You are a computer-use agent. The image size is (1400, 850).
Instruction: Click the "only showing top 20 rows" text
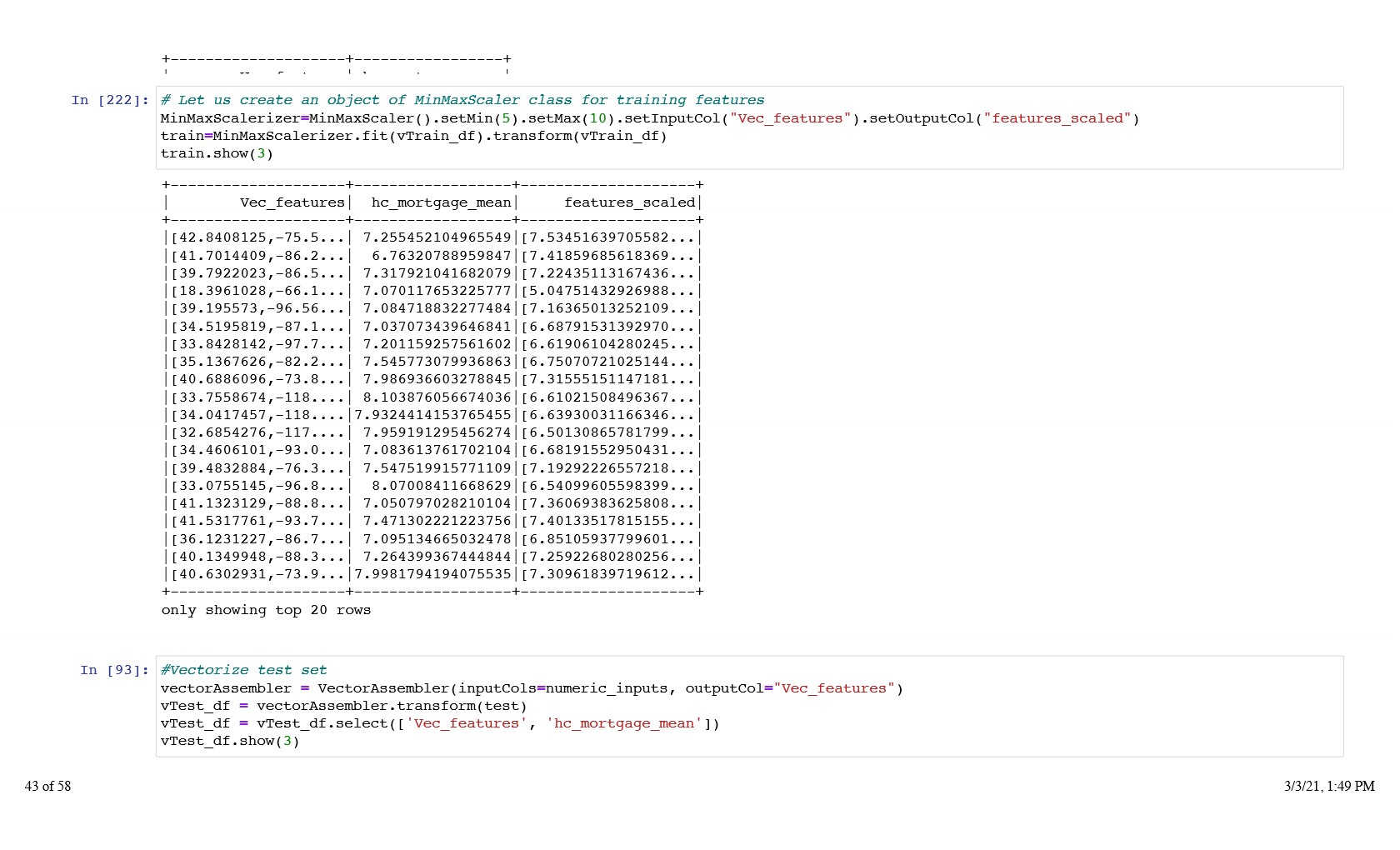click(266, 610)
